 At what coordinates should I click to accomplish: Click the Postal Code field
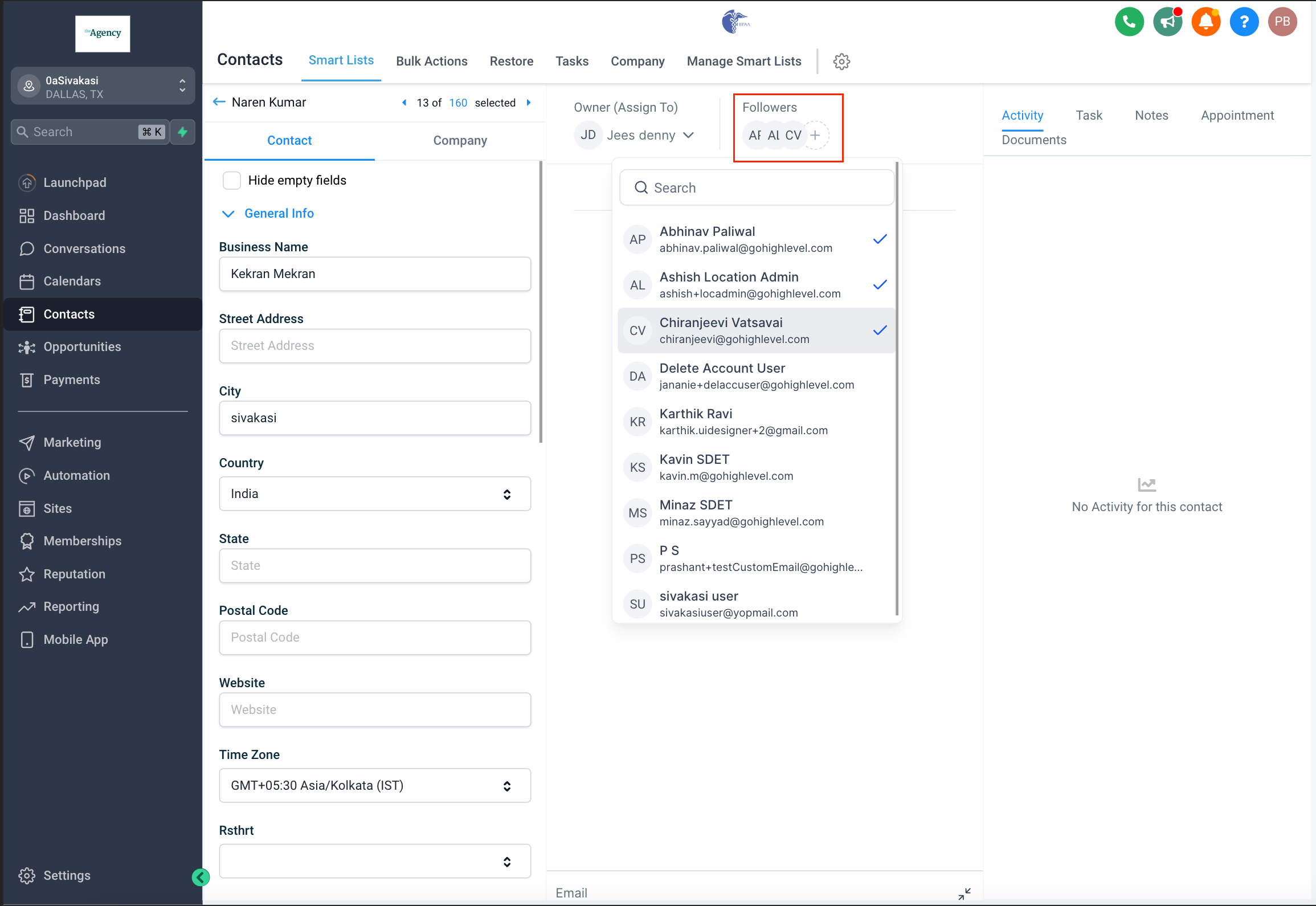(x=375, y=638)
